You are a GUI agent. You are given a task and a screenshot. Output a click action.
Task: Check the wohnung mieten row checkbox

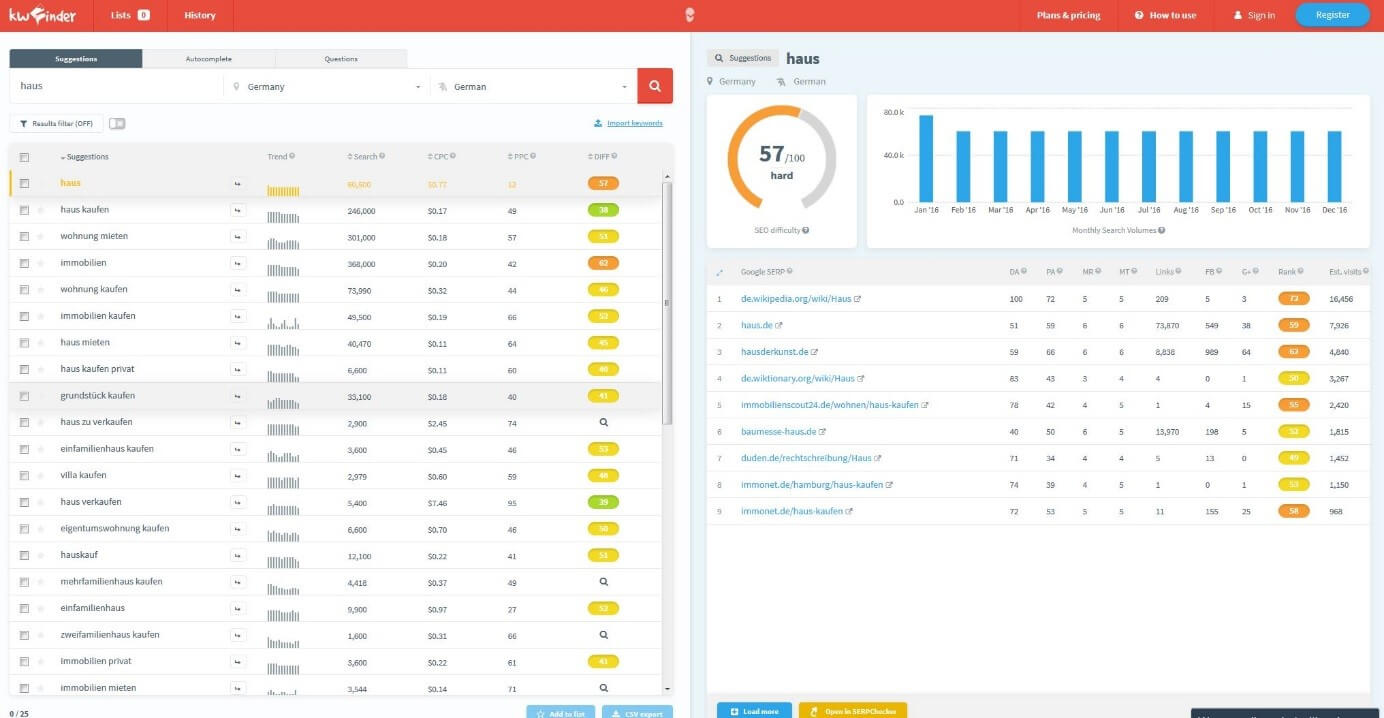click(x=25, y=237)
